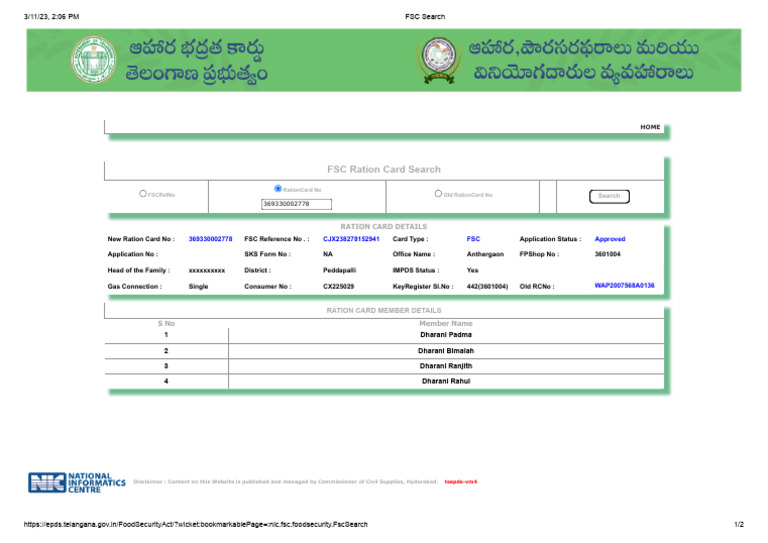The width and height of the screenshot is (768, 543).
Task: Click the RATION CARD DETAILS heading
Action: pos(384,227)
